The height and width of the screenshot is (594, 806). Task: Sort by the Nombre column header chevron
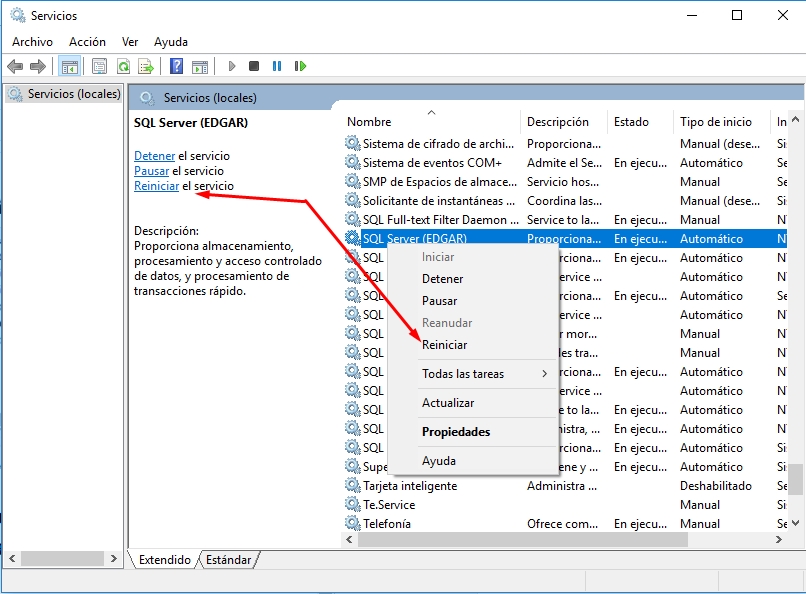click(x=432, y=112)
